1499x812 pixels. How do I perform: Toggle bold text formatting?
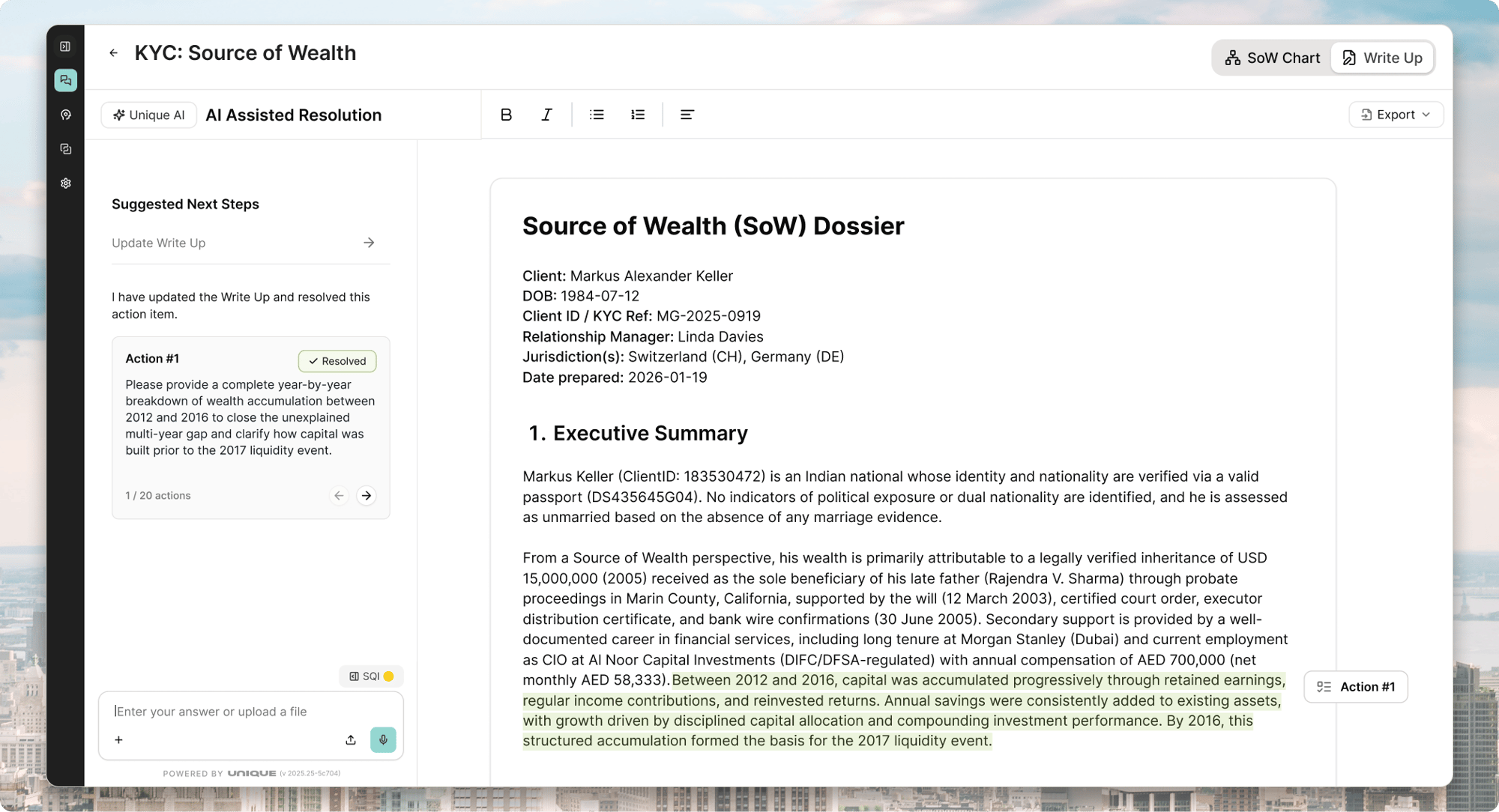[x=506, y=115]
